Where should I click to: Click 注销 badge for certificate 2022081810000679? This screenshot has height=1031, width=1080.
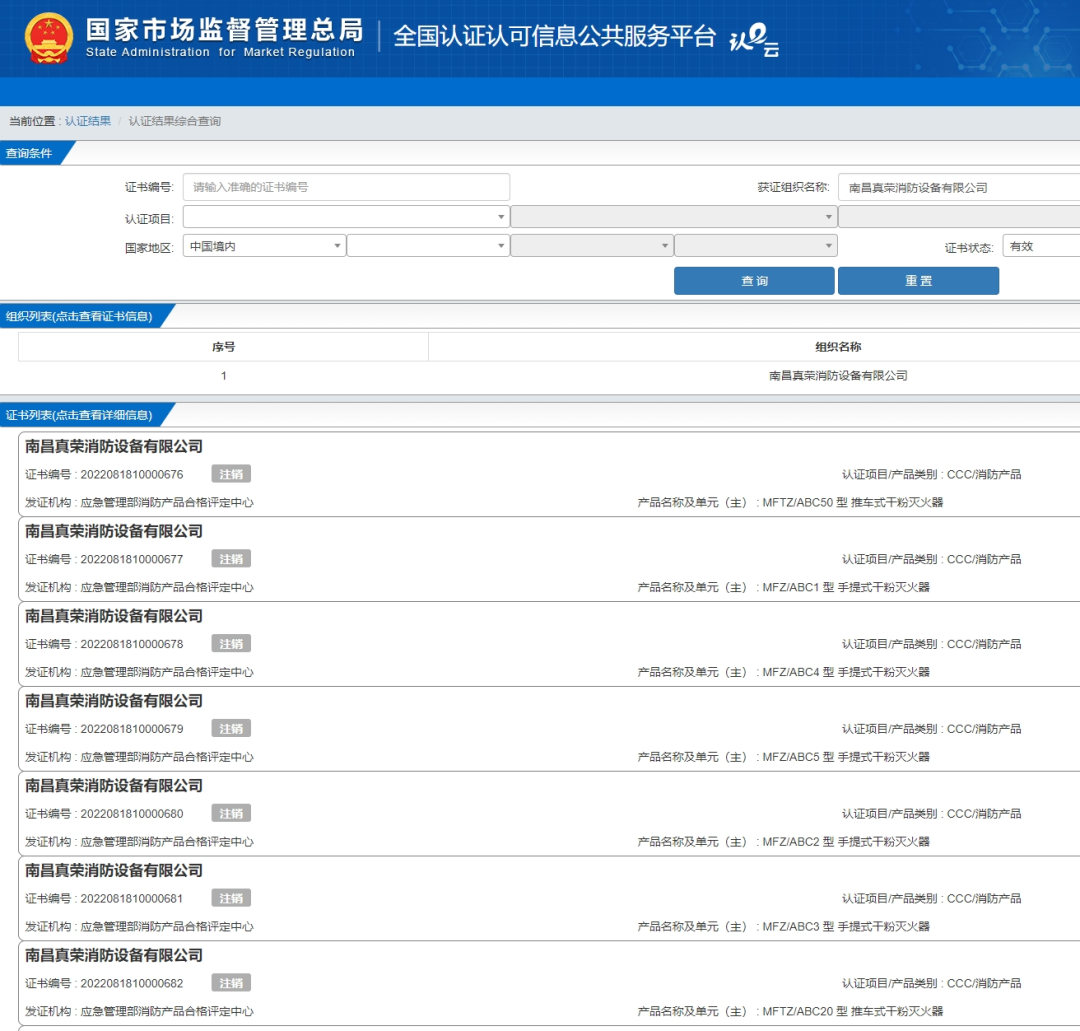pyautogui.click(x=231, y=728)
